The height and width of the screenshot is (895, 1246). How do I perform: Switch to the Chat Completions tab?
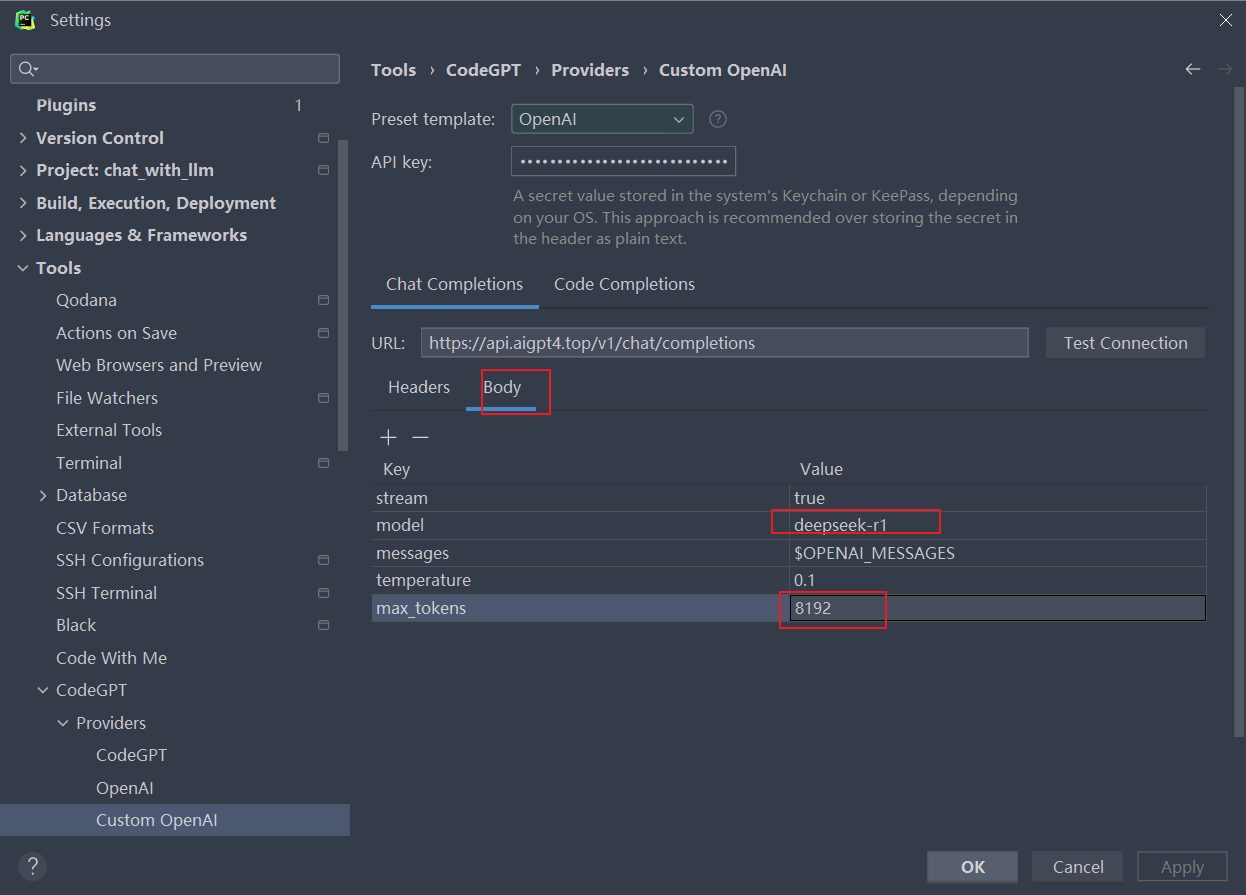[455, 284]
